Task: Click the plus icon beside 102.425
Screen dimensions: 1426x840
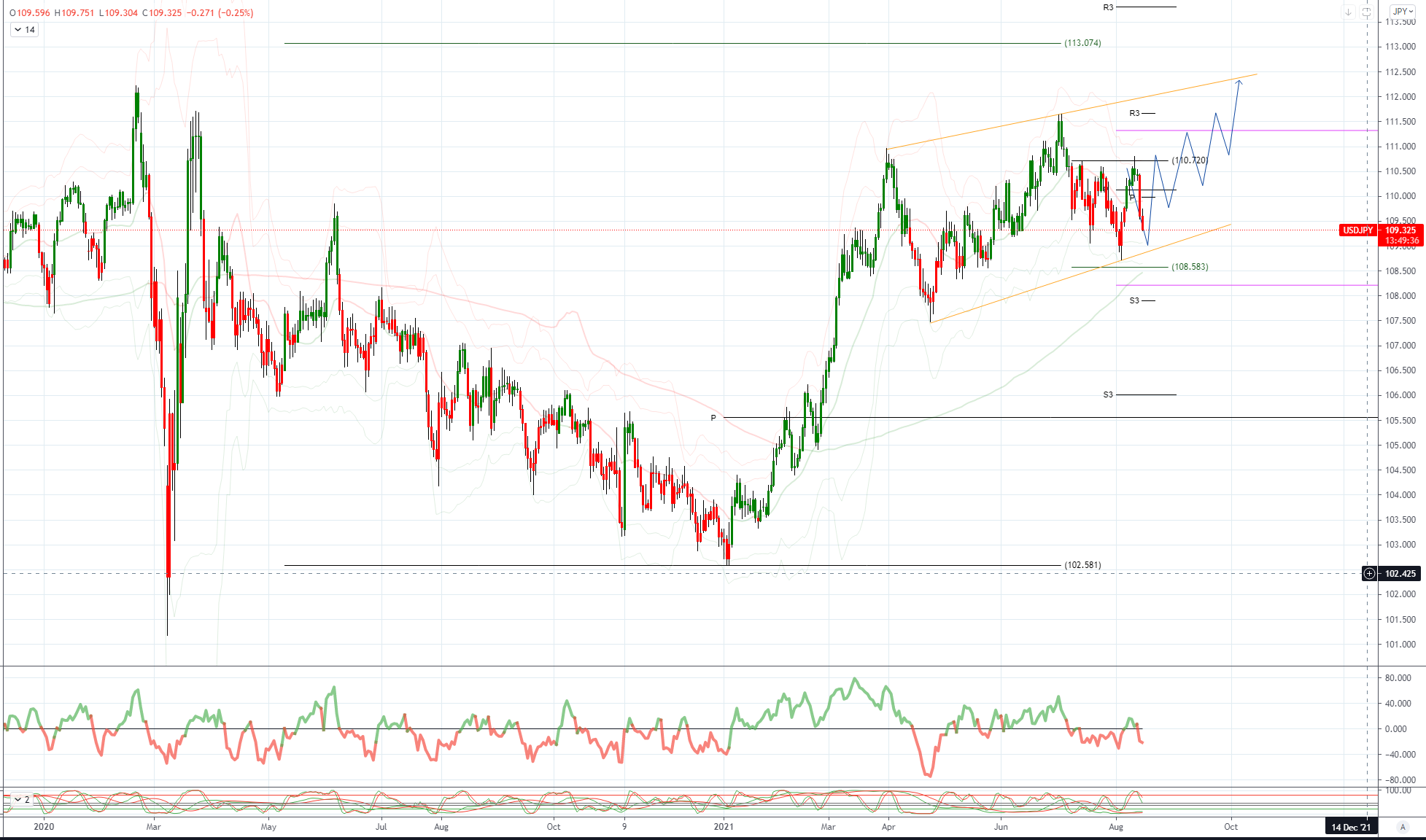Action: [1369, 574]
